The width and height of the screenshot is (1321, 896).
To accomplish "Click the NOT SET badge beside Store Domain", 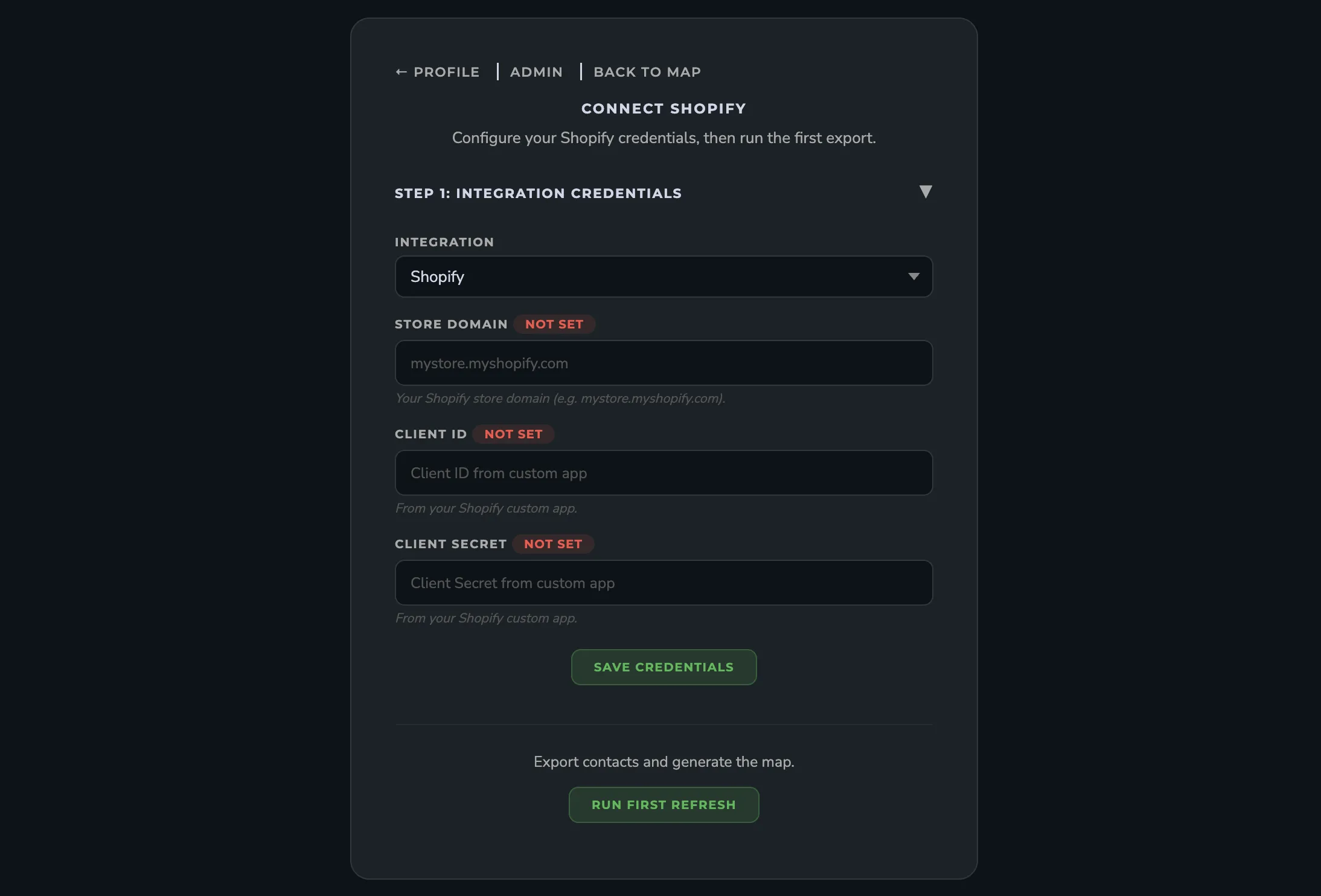I will click(x=554, y=324).
